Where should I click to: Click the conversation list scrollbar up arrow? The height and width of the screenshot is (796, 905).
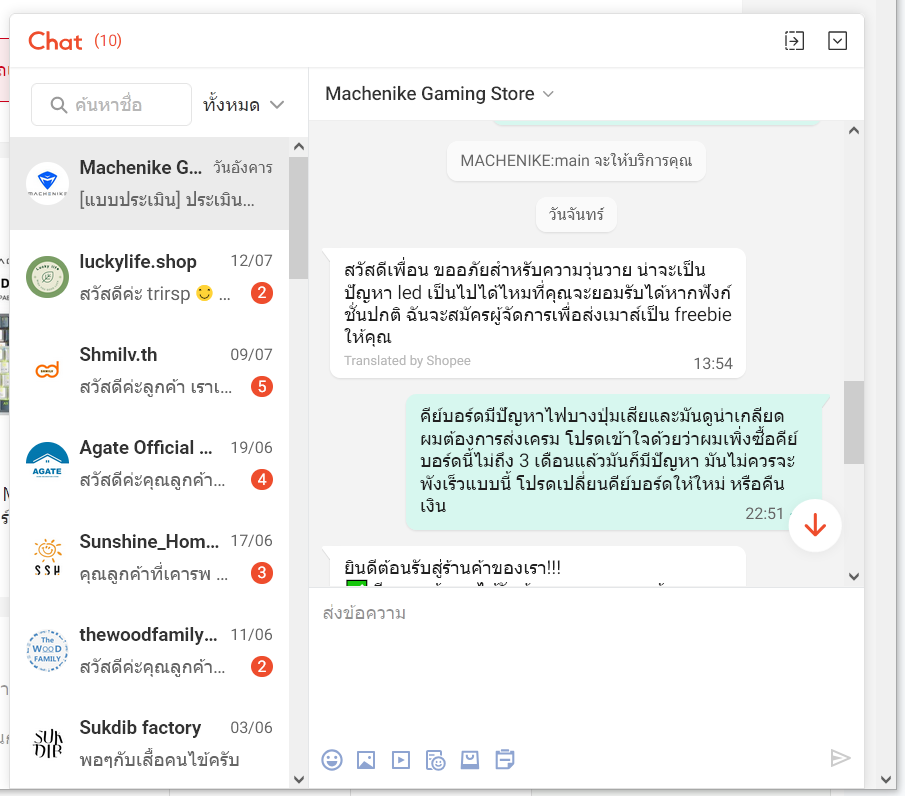(x=299, y=147)
